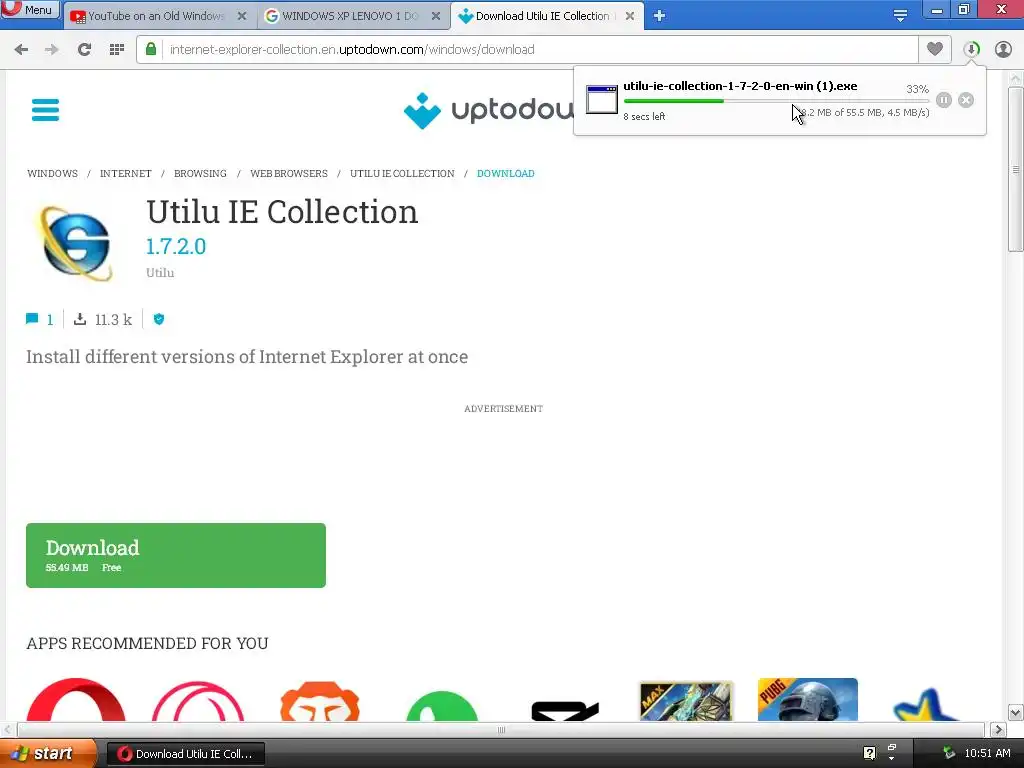Open version 1.7.2.0 link
The width and height of the screenshot is (1024, 768).
(176, 247)
